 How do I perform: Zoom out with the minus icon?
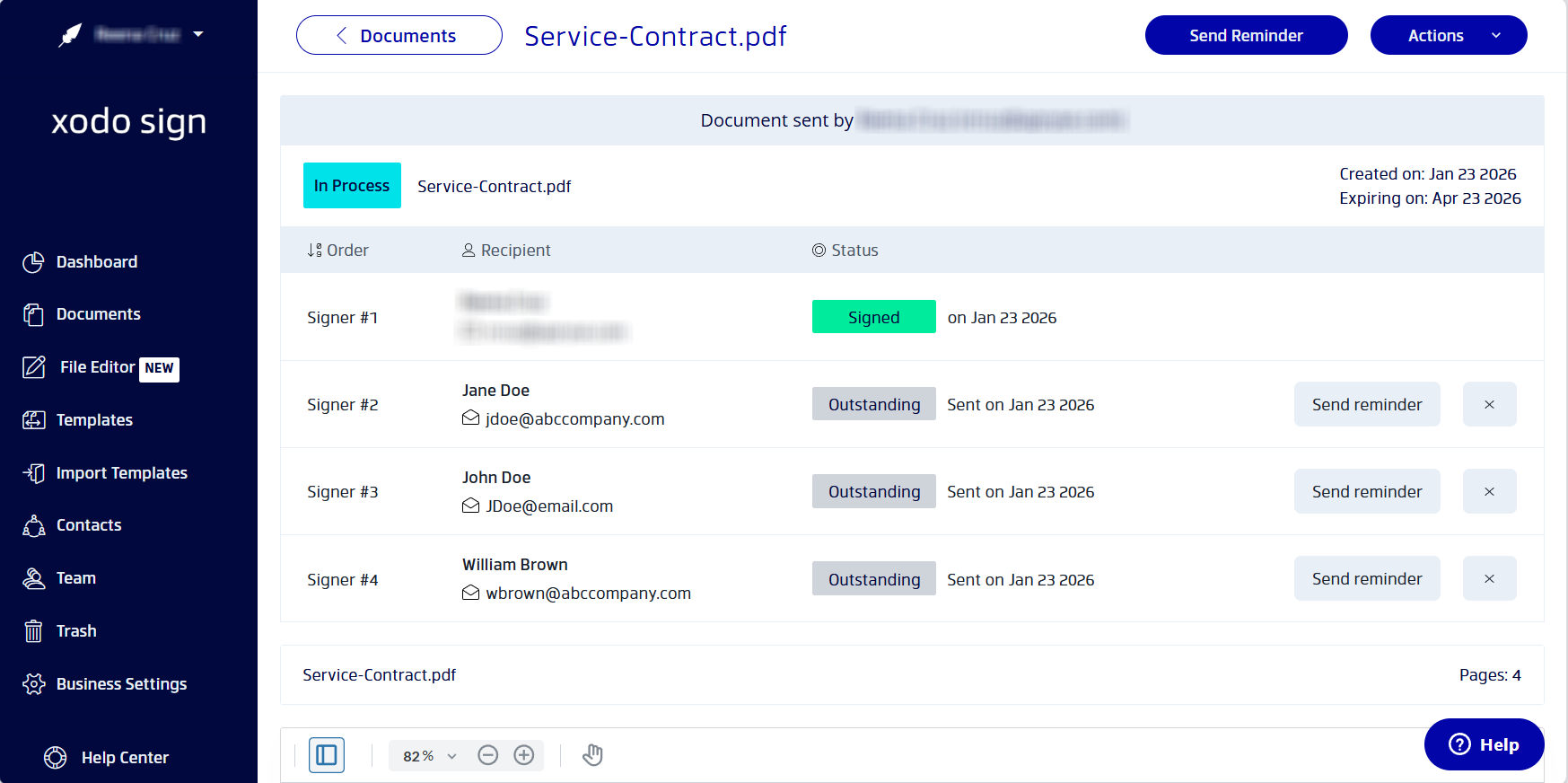(x=488, y=755)
